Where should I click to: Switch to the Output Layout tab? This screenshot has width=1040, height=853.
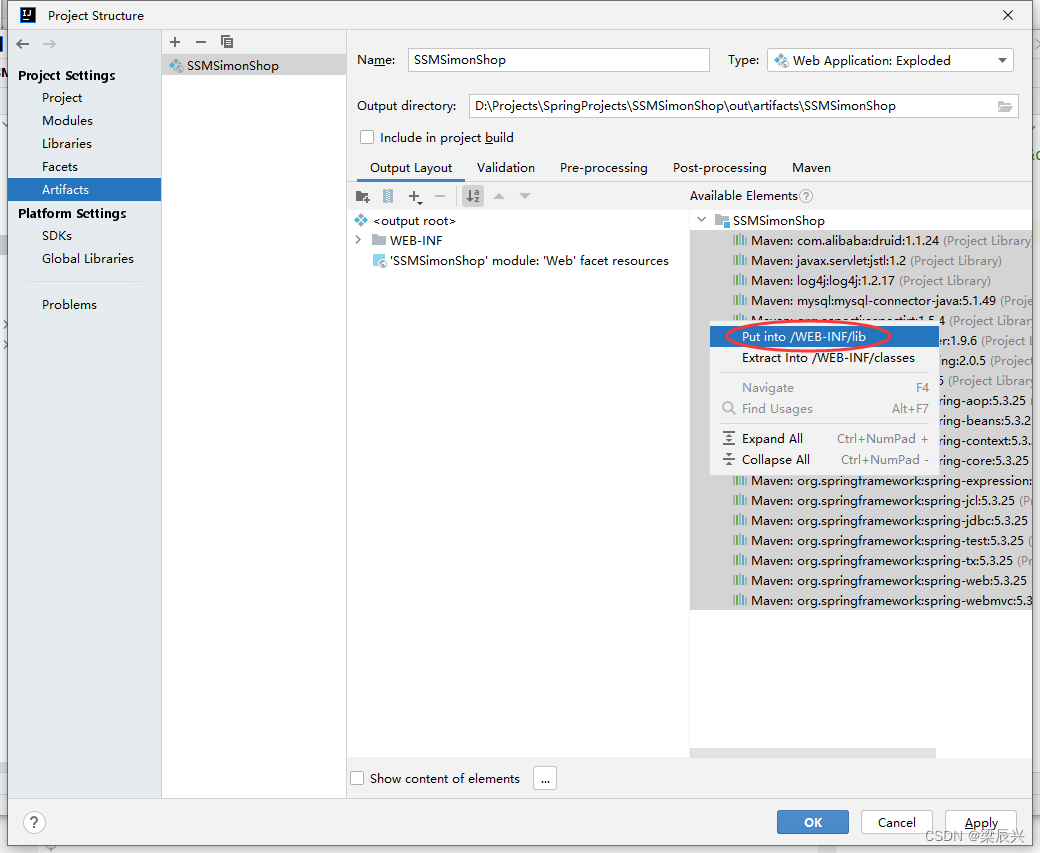coord(411,168)
